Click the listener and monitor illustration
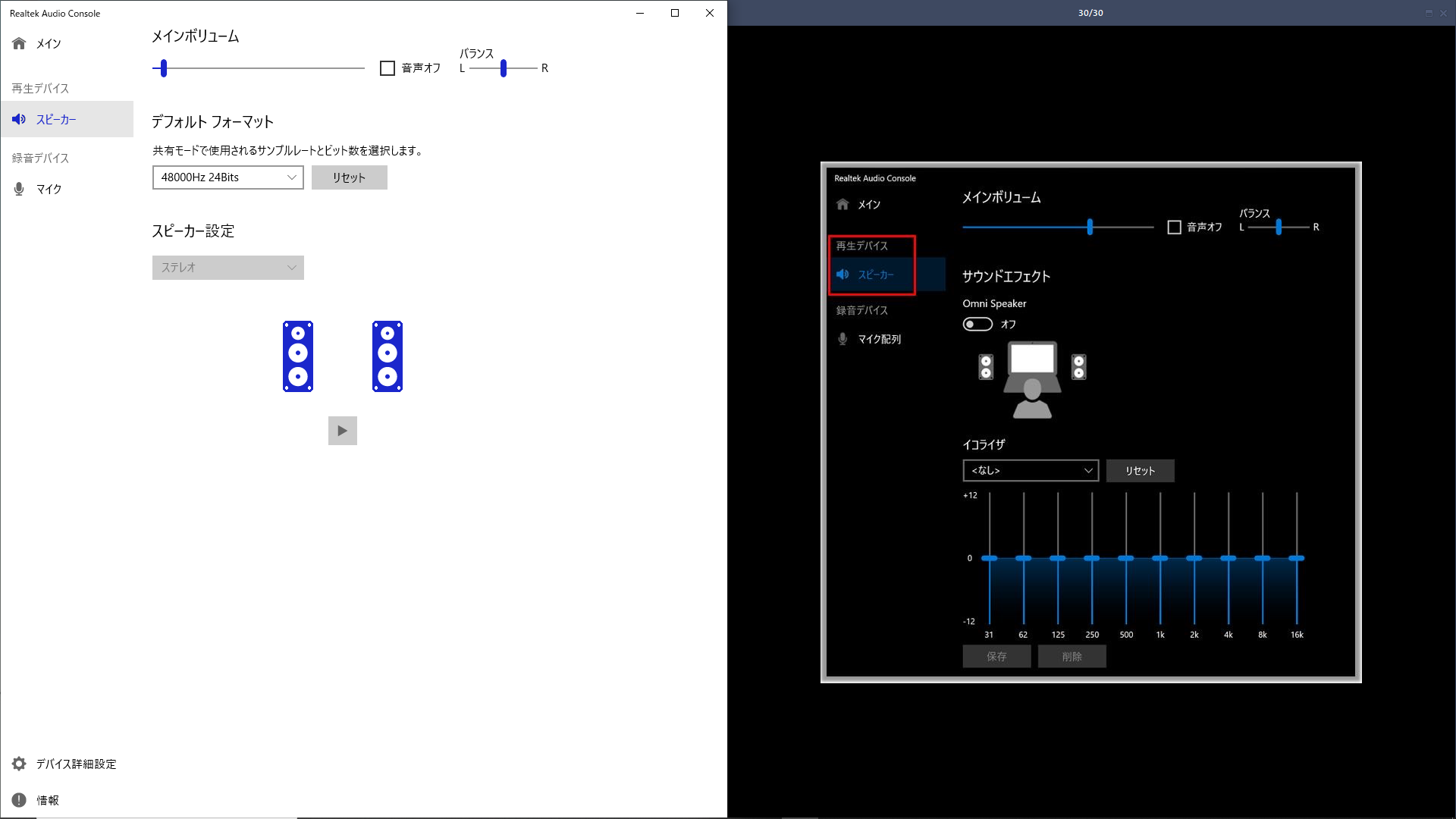Image resolution: width=1456 pixels, height=819 pixels. pos(1032,379)
